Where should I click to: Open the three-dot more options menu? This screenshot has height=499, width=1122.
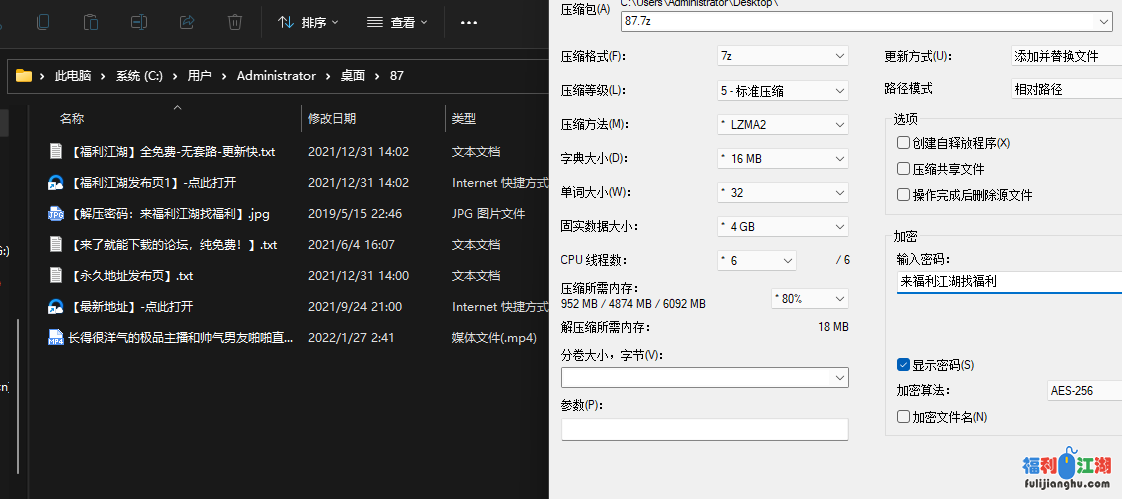click(x=468, y=22)
